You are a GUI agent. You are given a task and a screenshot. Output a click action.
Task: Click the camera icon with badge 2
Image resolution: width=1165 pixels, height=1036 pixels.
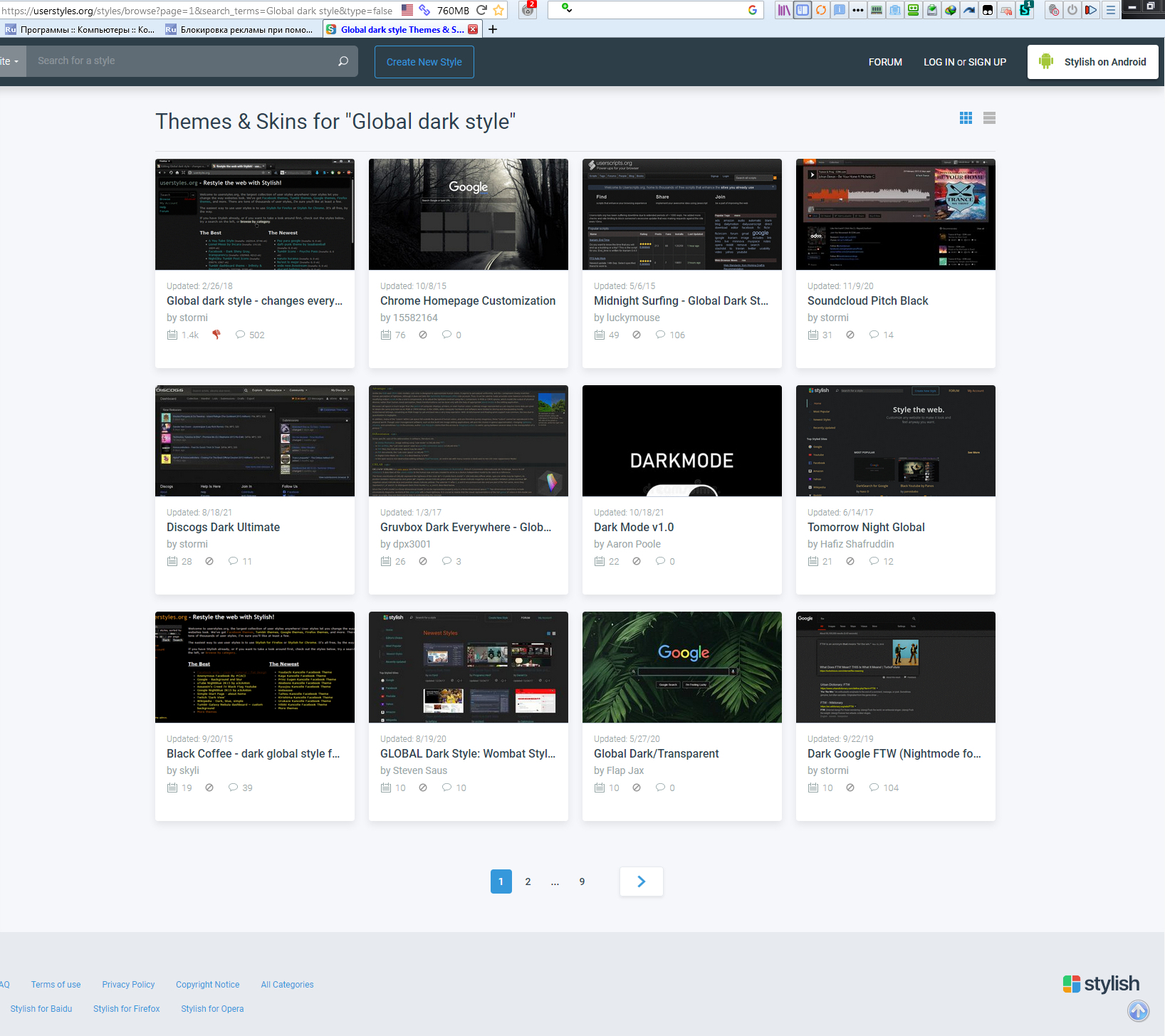pyautogui.click(x=528, y=10)
